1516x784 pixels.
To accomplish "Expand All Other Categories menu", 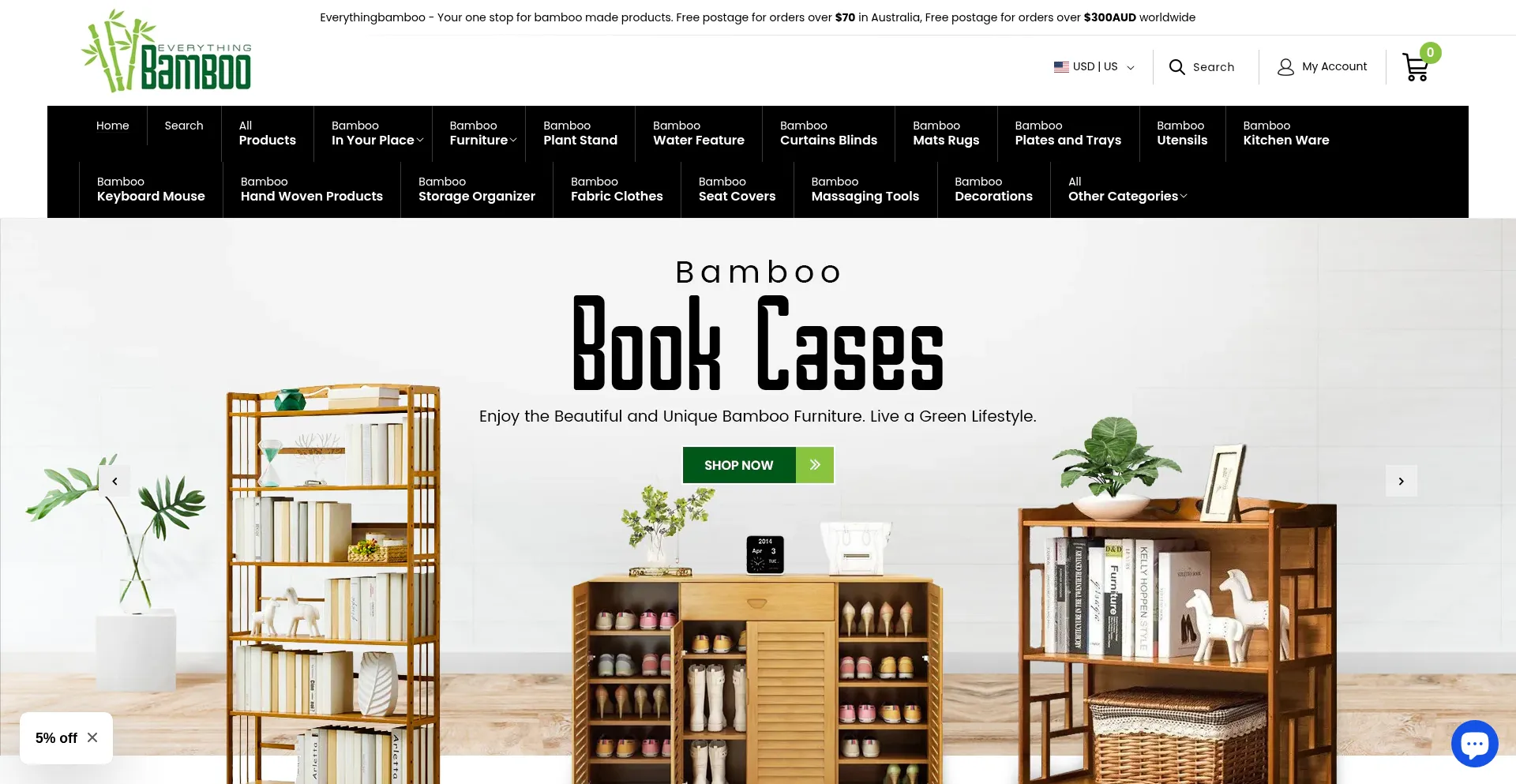I will click(1127, 189).
